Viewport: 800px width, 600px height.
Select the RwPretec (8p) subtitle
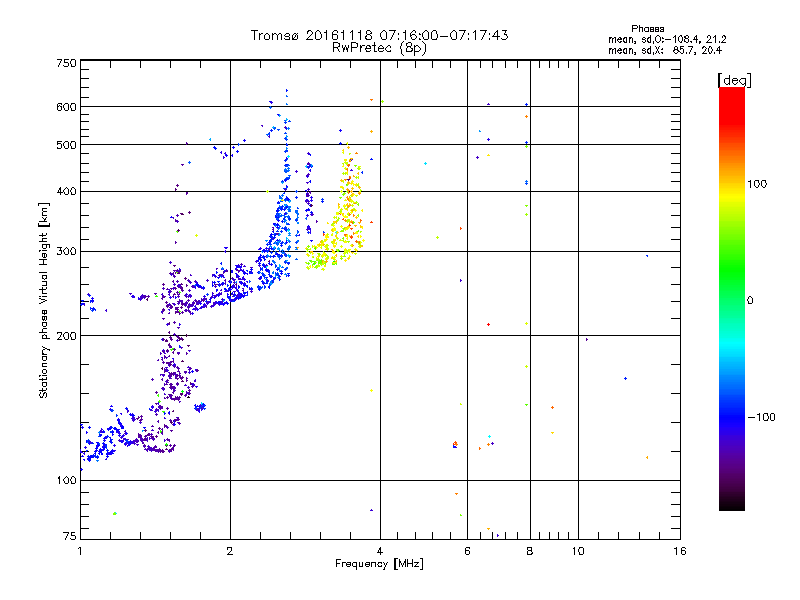pos(379,47)
